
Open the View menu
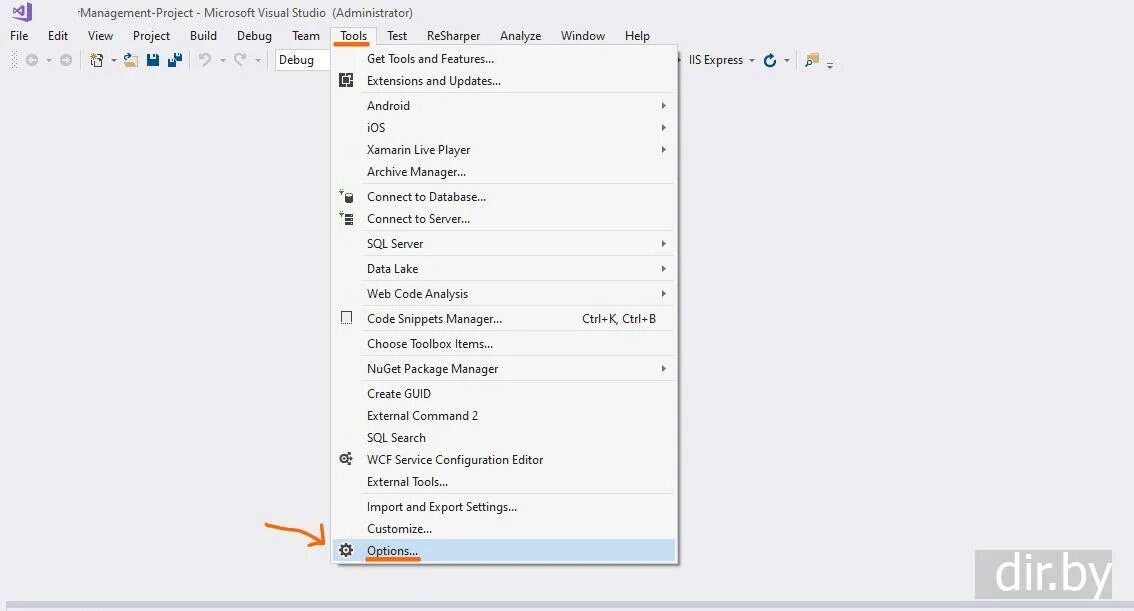pos(101,35)
